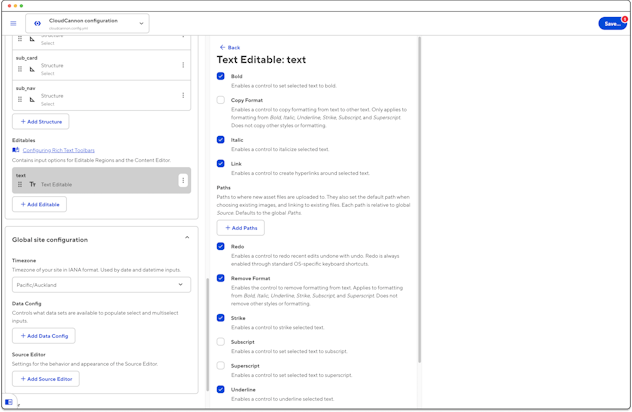Select the sub_card structure row
This screenshot has height=412, width=632.
tap(102, 65)
